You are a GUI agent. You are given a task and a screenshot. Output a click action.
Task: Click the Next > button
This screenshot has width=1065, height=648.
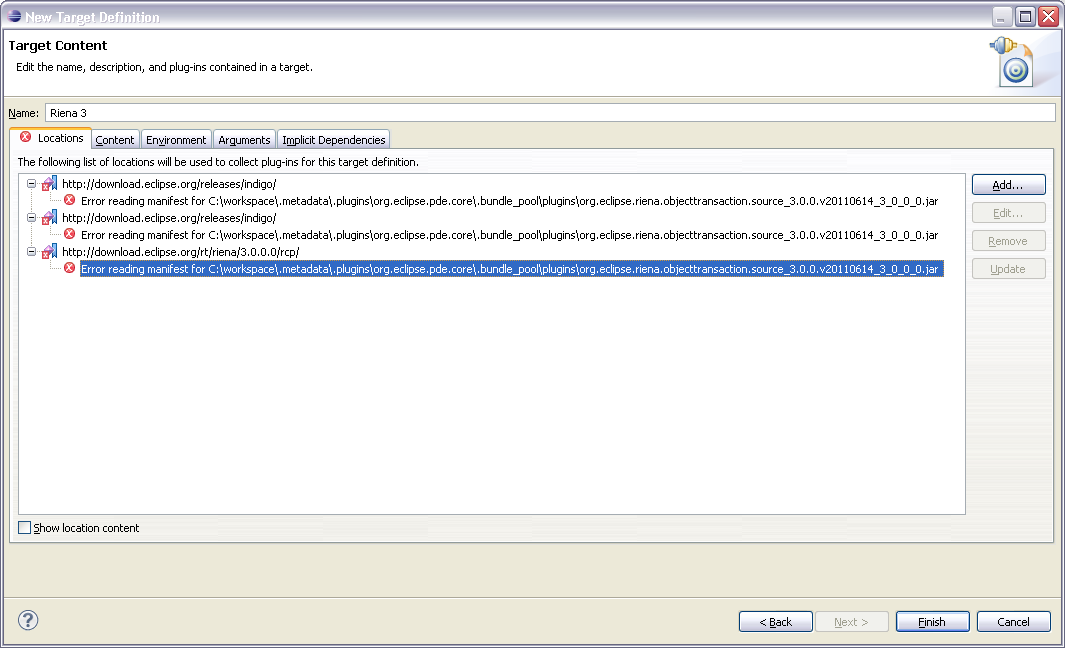click(852, 622)
